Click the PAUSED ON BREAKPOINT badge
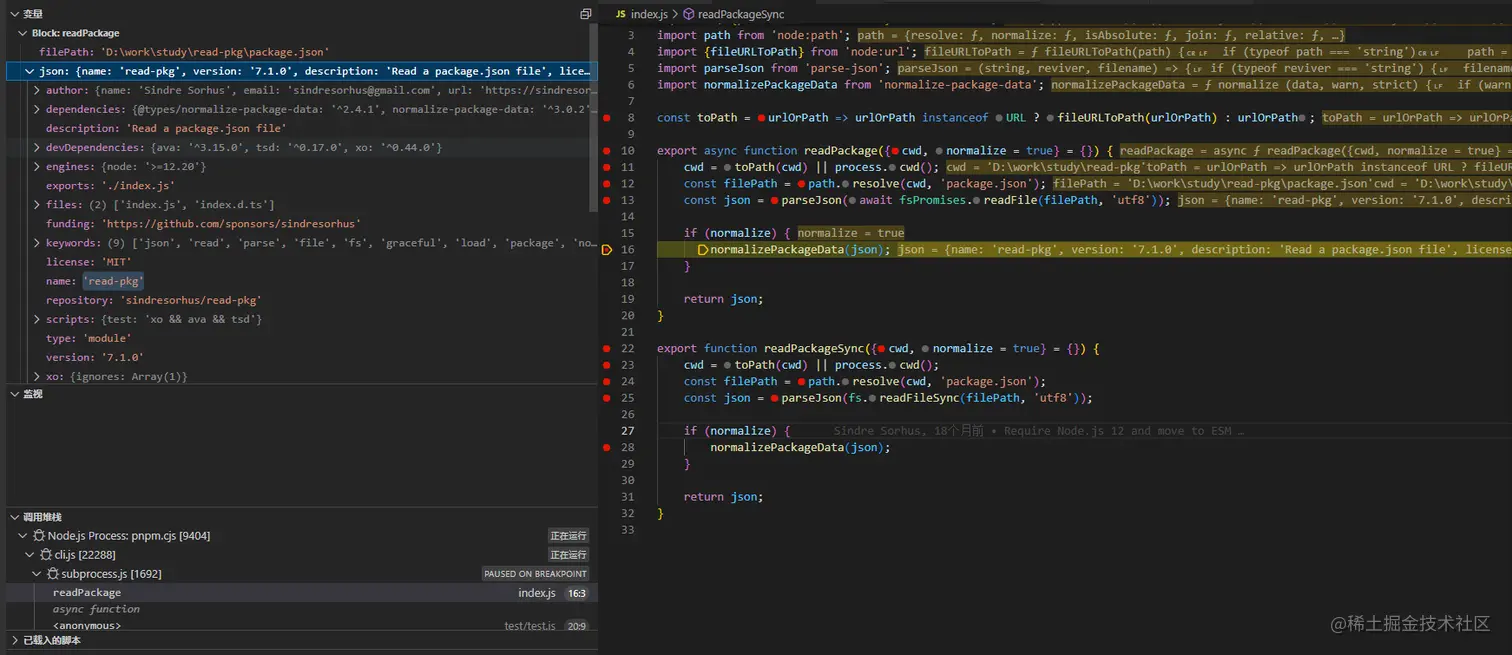 pos(535,574)
